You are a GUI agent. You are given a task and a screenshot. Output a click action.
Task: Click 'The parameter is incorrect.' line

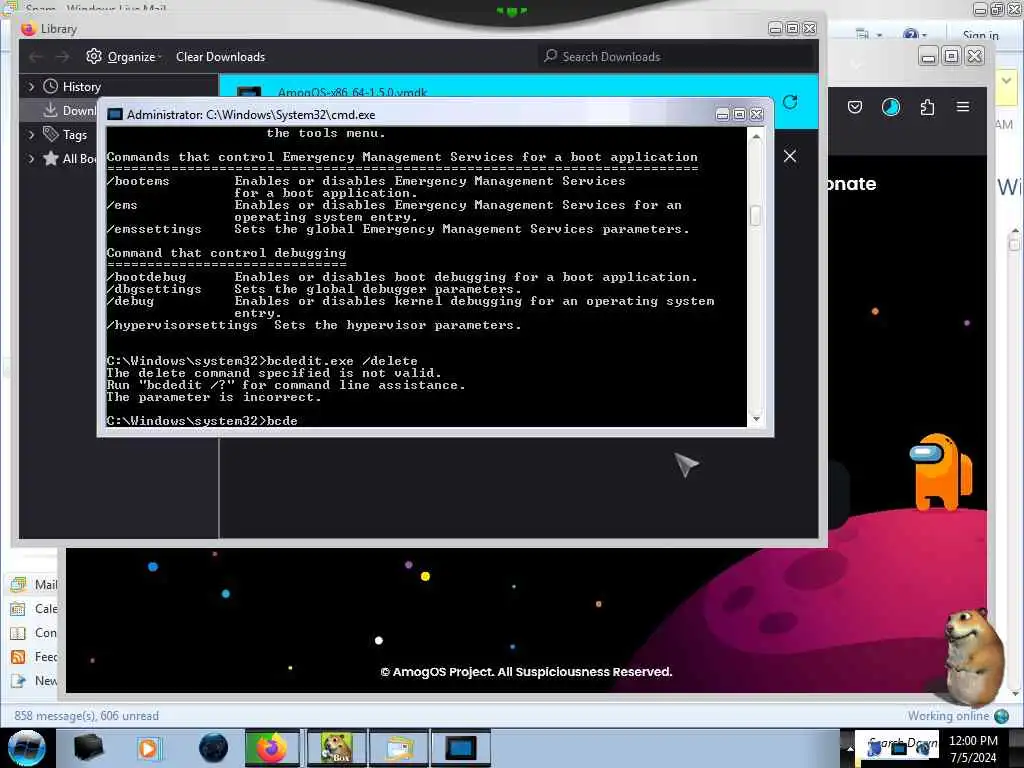click(214, 397)
